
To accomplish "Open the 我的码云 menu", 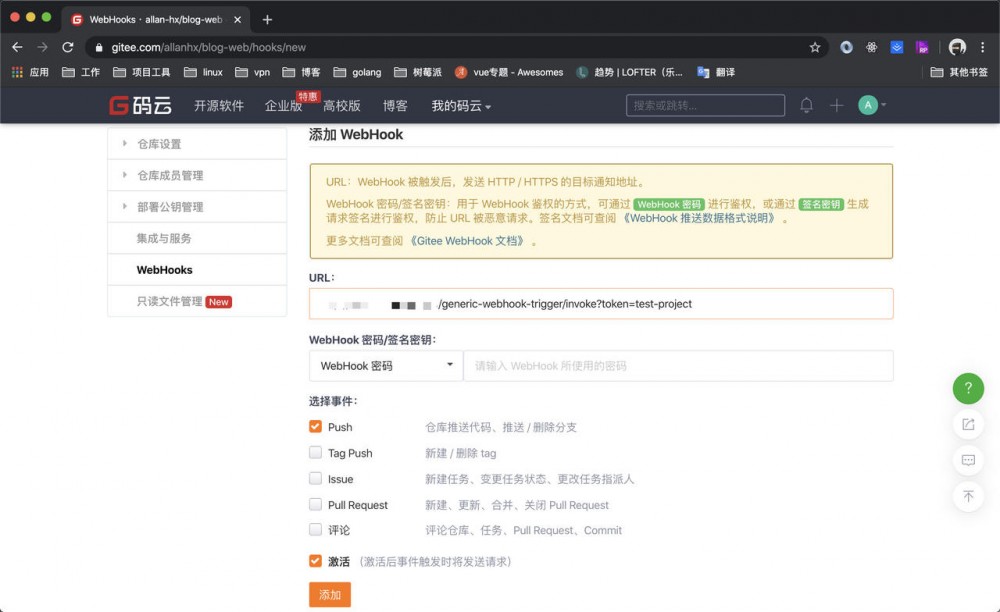I will (460, 104).
